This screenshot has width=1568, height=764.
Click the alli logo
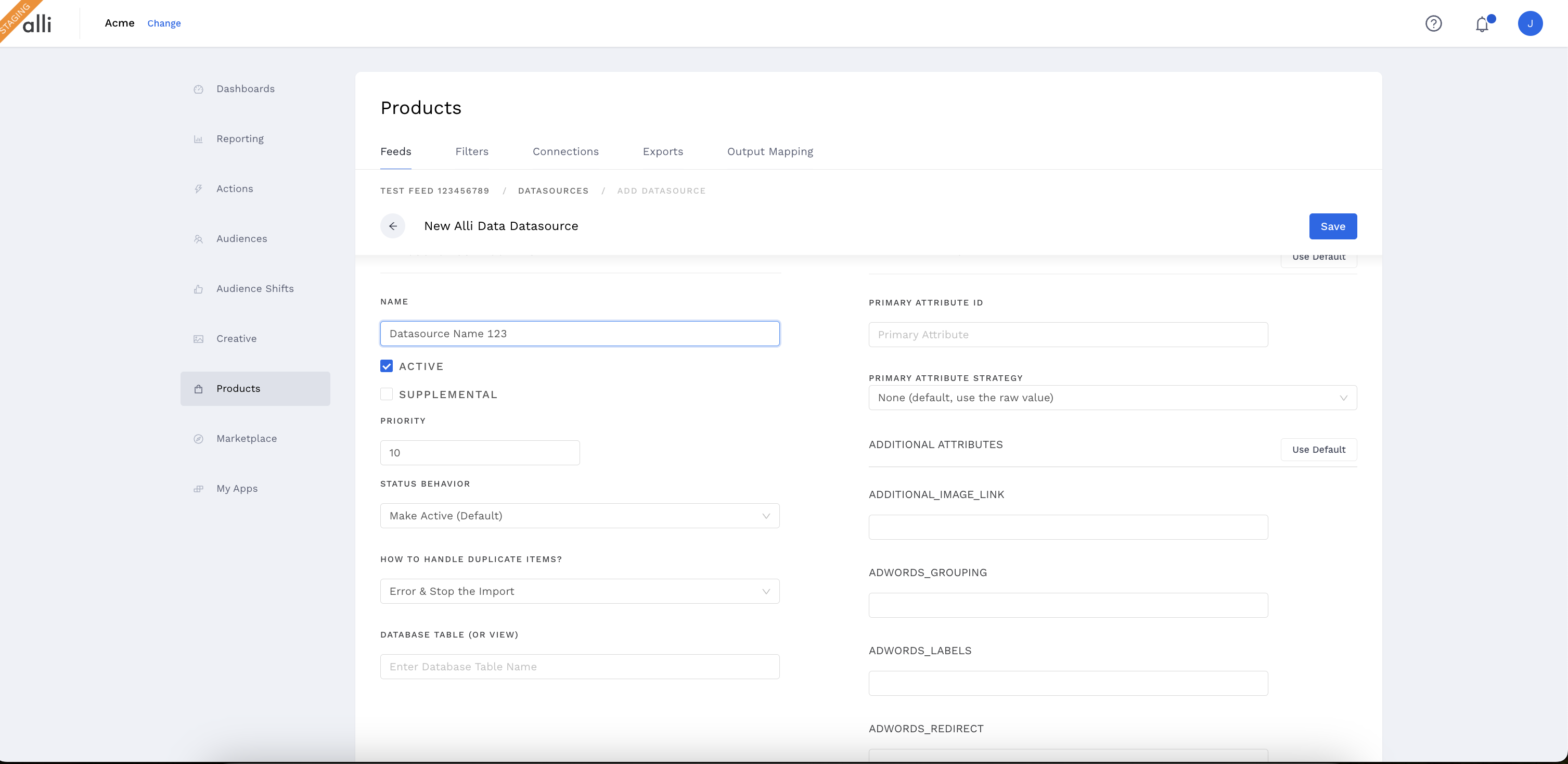(x=36, y=24)
